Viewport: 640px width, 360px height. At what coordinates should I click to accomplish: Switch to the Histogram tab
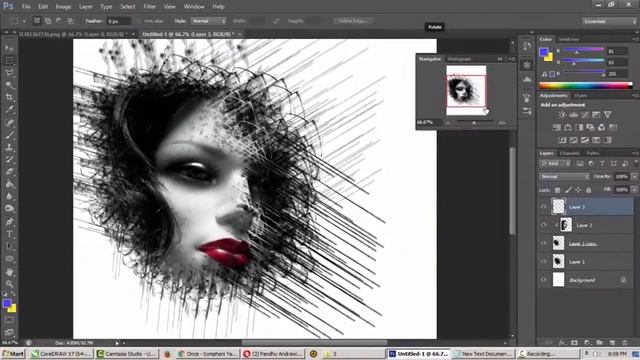(x=459, y=59)
